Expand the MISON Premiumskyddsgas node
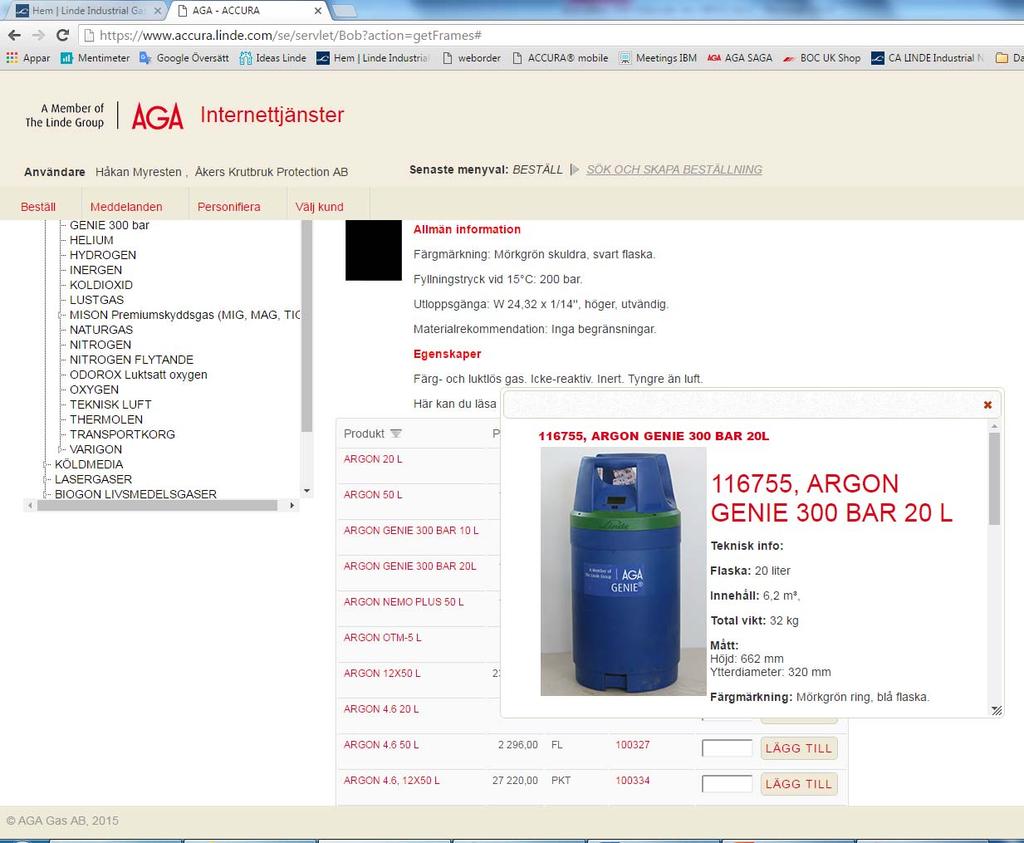 tap(61, 315)
